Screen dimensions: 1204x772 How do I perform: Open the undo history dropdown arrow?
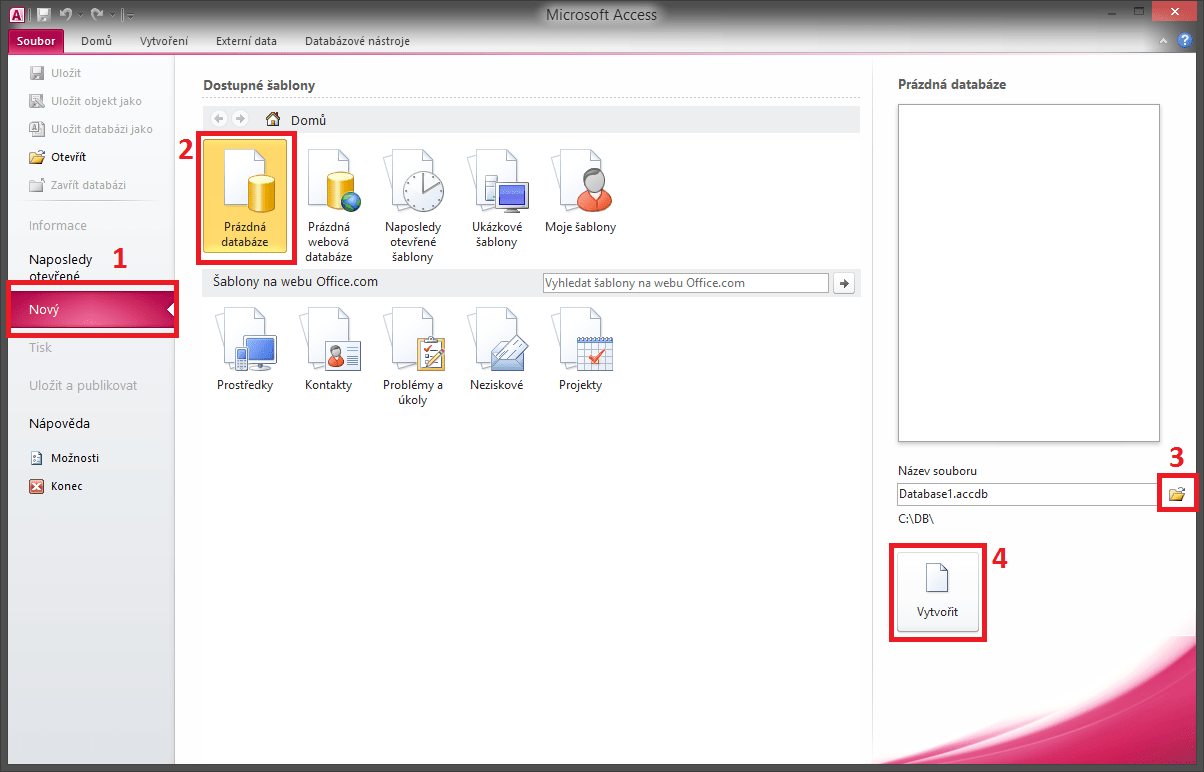click(x=83, y=16)
